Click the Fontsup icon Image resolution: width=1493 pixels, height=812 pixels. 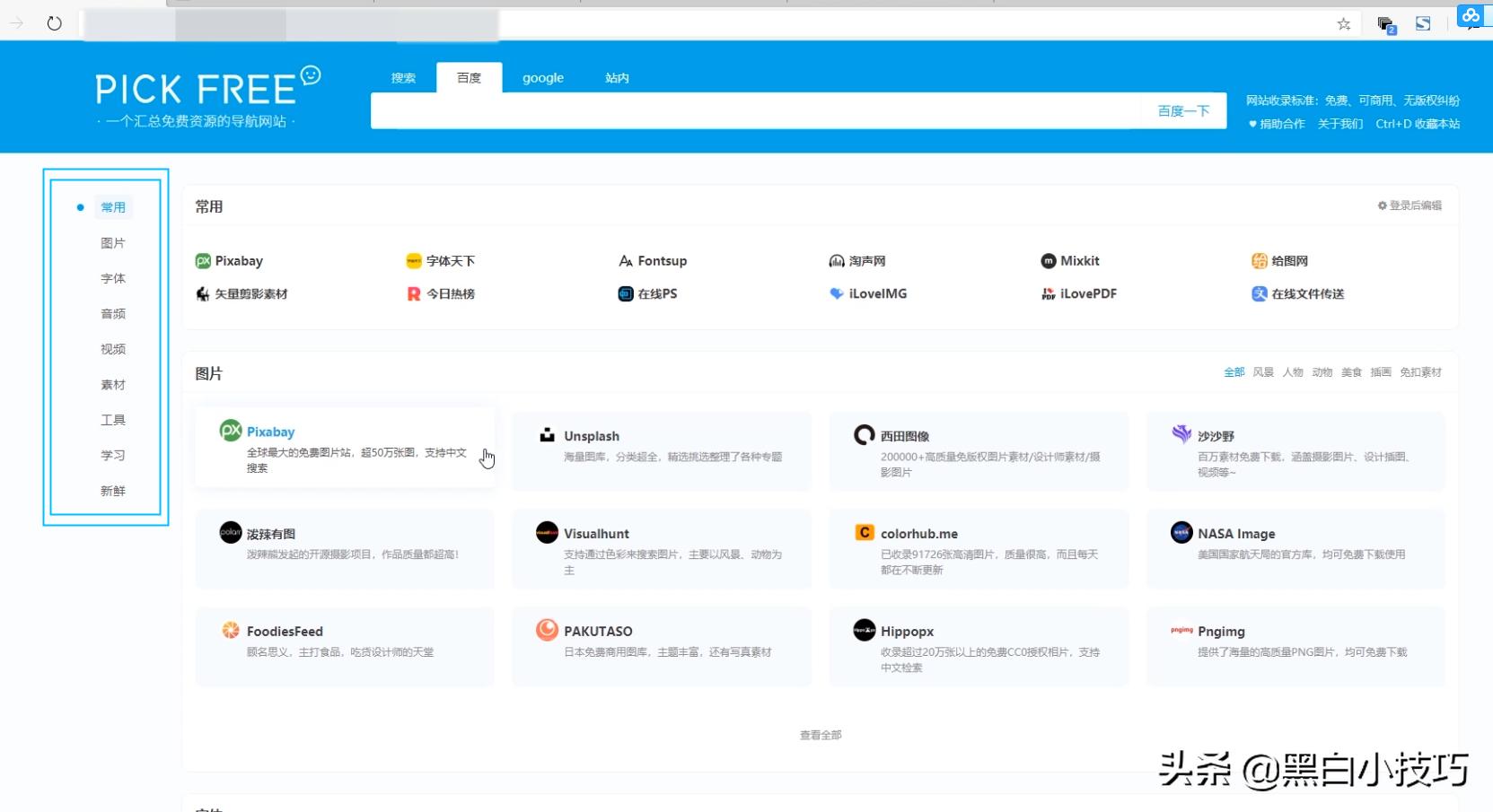[626, 261]
